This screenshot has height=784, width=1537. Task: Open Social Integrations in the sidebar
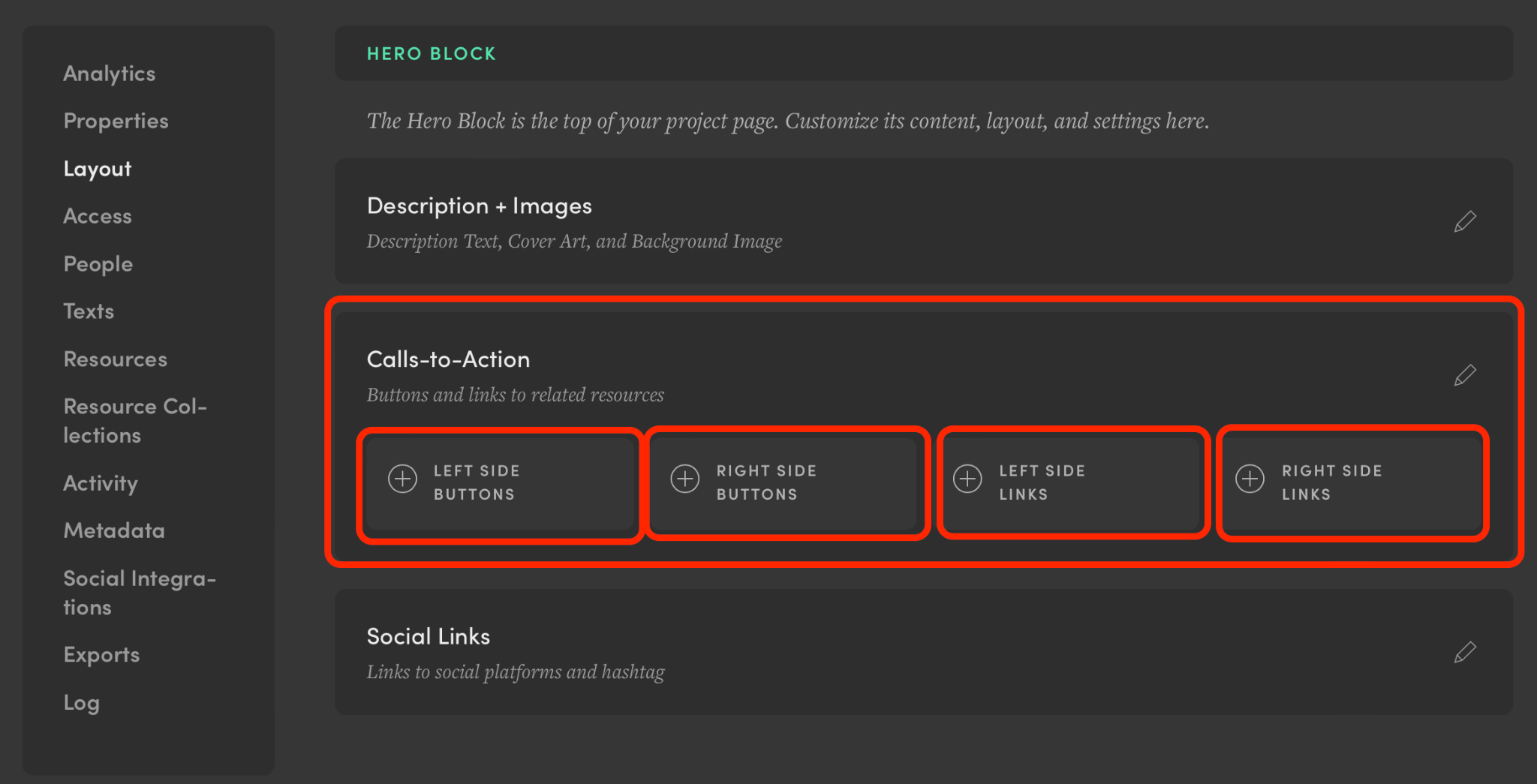point(140,593)
